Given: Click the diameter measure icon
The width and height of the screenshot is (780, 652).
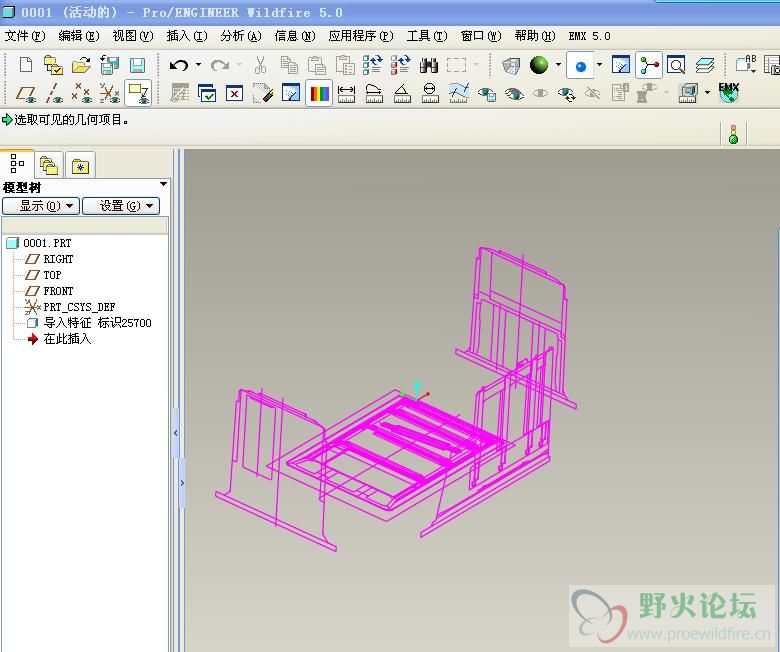Looking at the screenshot, I should pyautogui.click(x=430, y=93).
